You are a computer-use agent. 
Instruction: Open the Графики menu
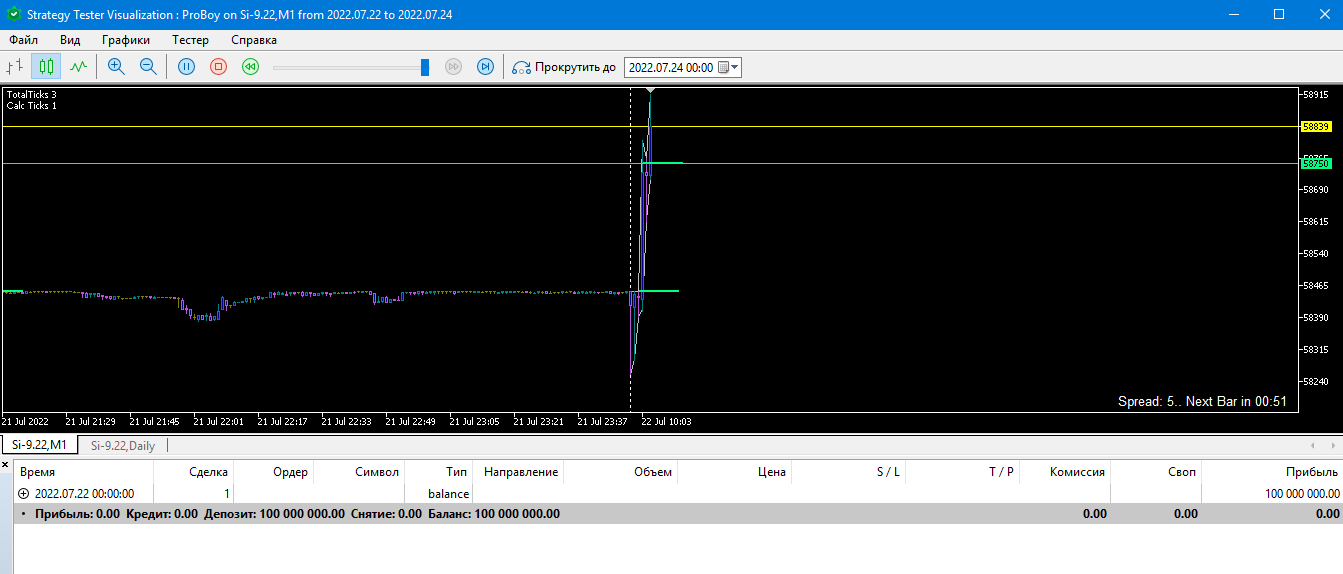126,40
